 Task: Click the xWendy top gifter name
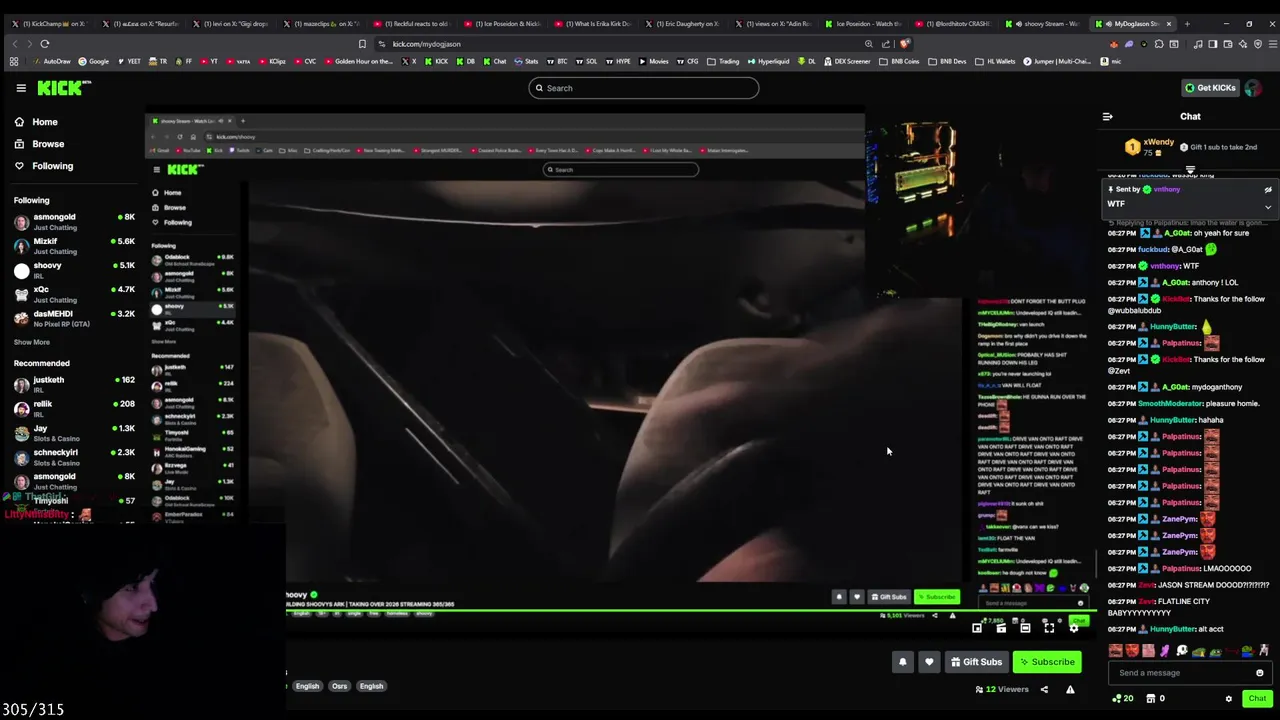click(1158, 142)
